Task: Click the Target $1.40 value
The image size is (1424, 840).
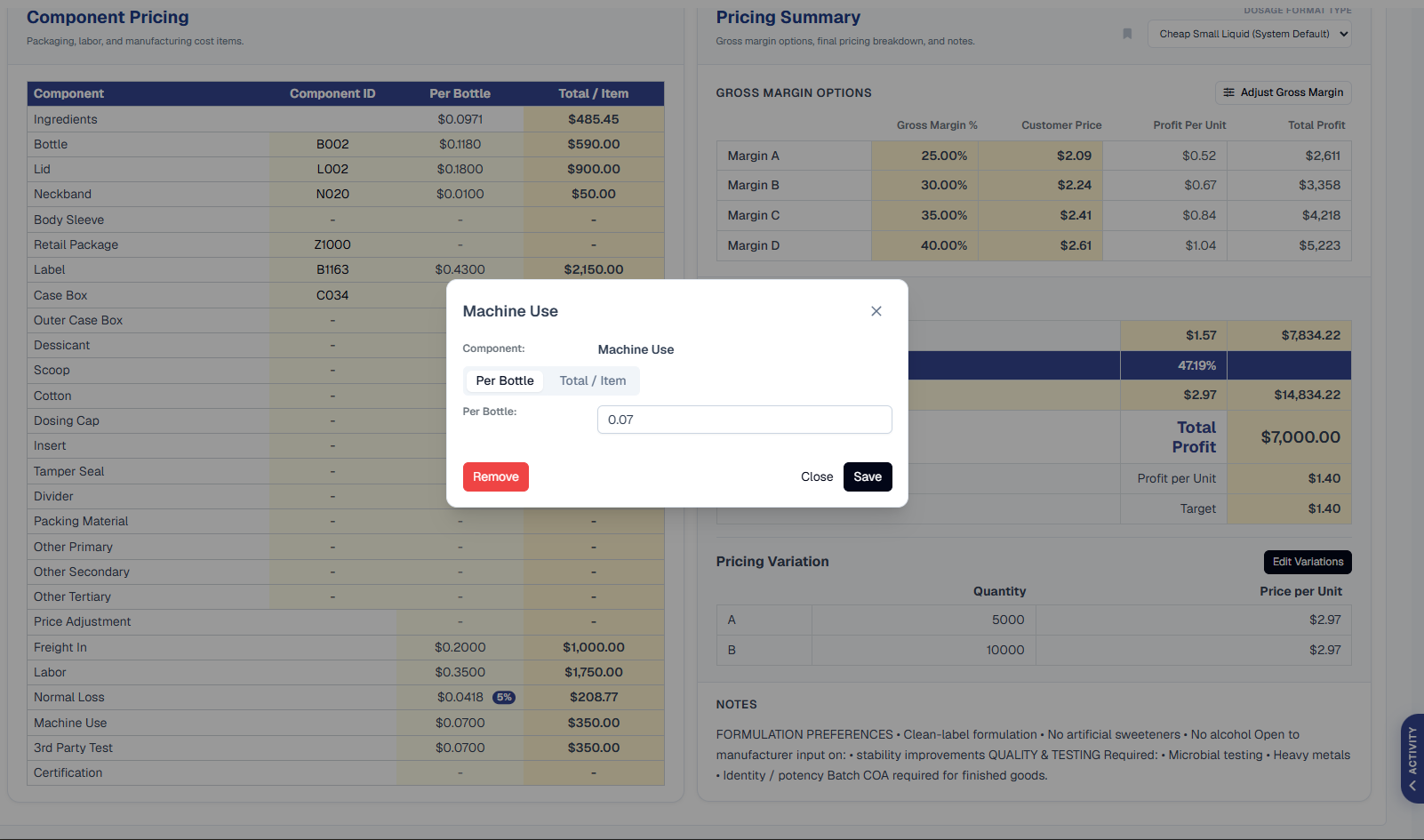Action: (1324, 508)
